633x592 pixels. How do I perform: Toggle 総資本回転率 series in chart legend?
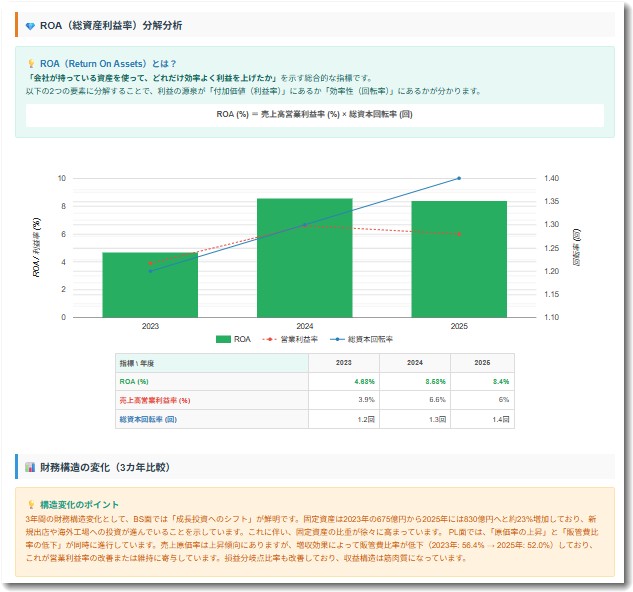[x=362, y=339]
